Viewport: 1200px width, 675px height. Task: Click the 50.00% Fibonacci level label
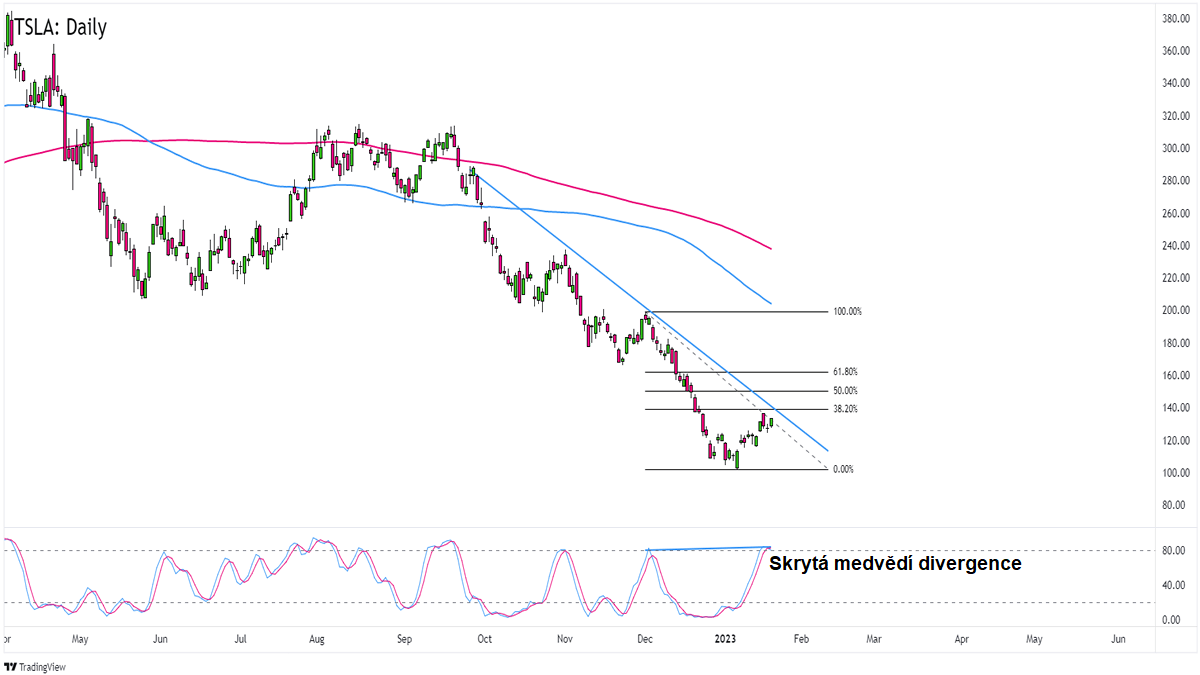(845, 391)
